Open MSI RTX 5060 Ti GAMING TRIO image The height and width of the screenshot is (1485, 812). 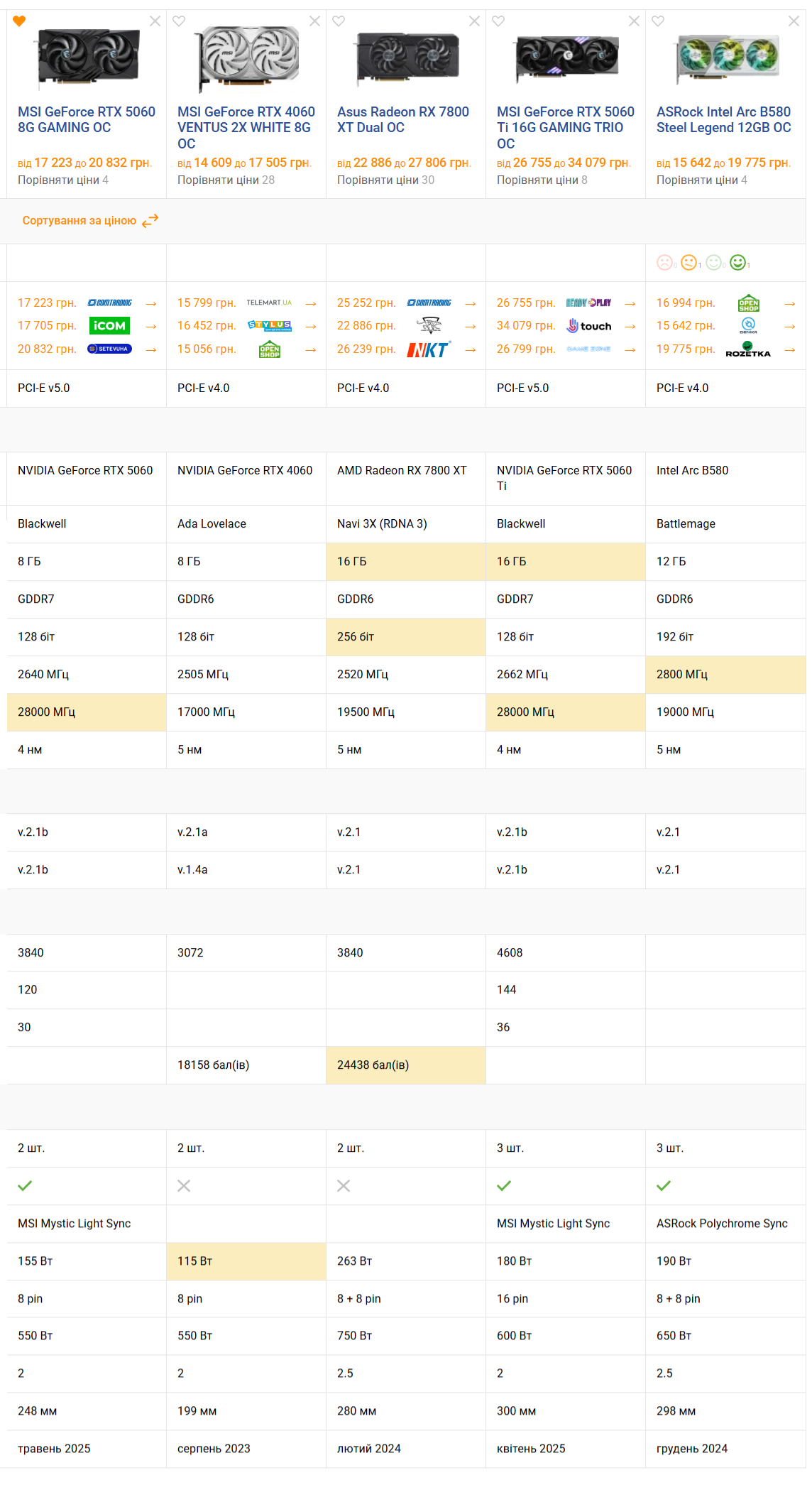point(567,58)
